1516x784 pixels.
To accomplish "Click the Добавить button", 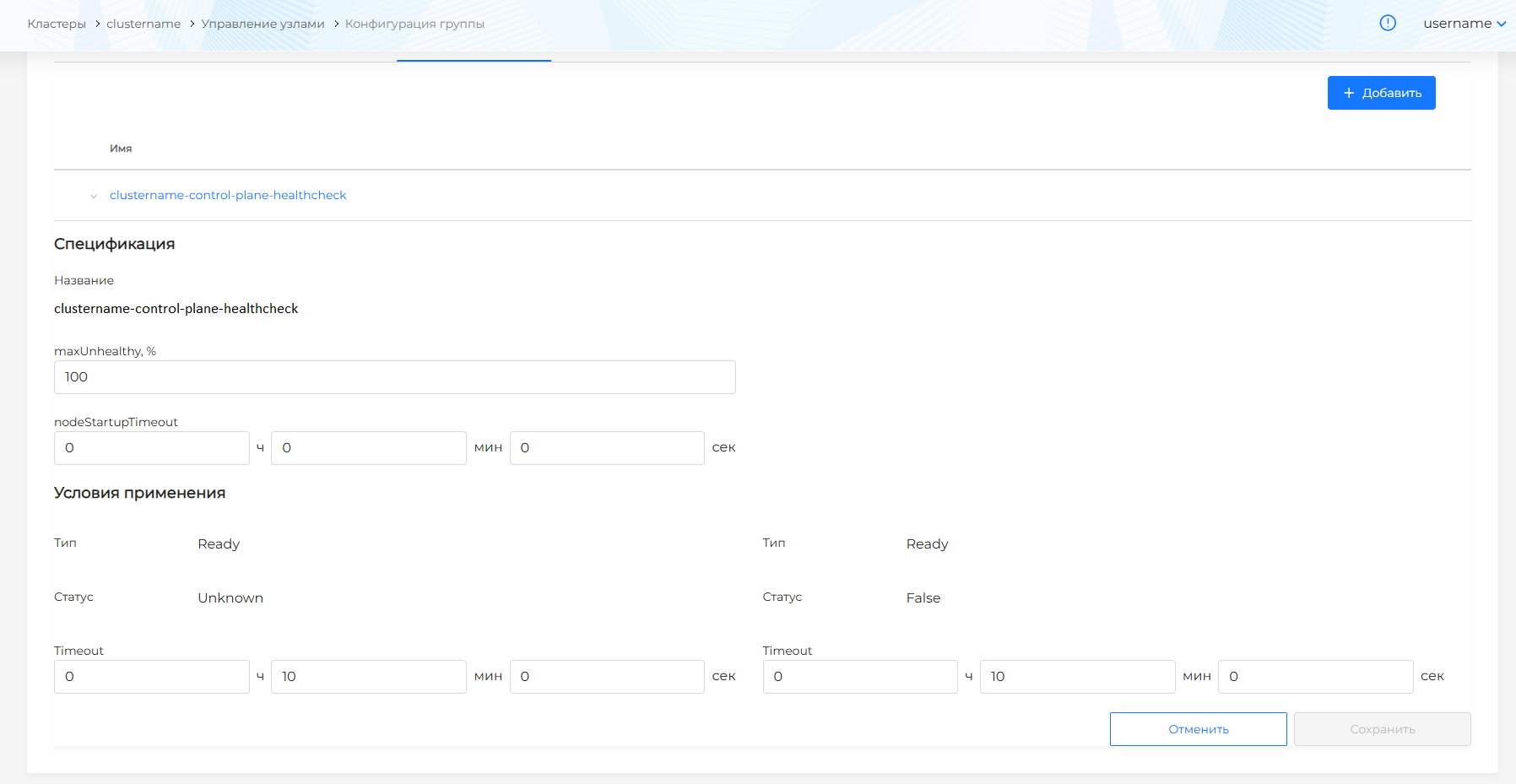I will [x=1381, y=93].
